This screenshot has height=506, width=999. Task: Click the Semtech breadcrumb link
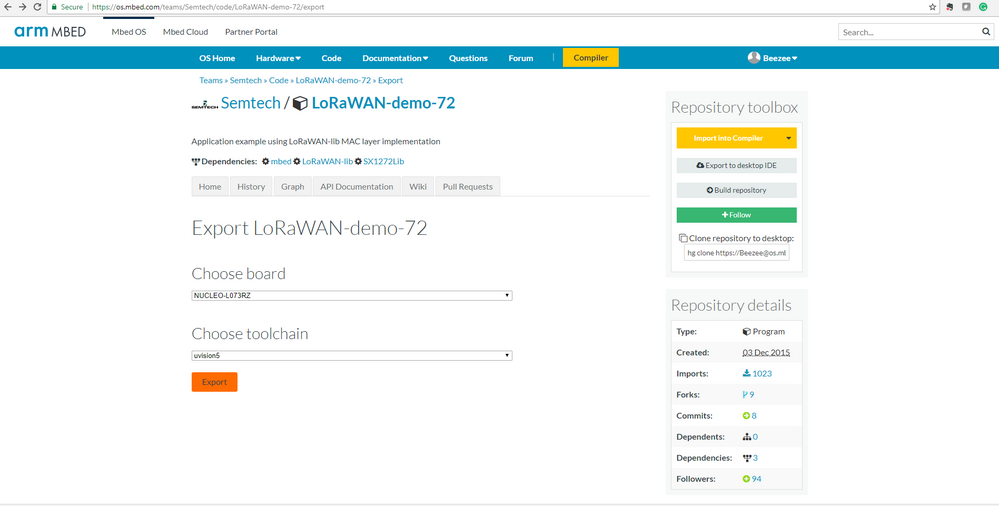pyautogui.click(x=246, y=80)
